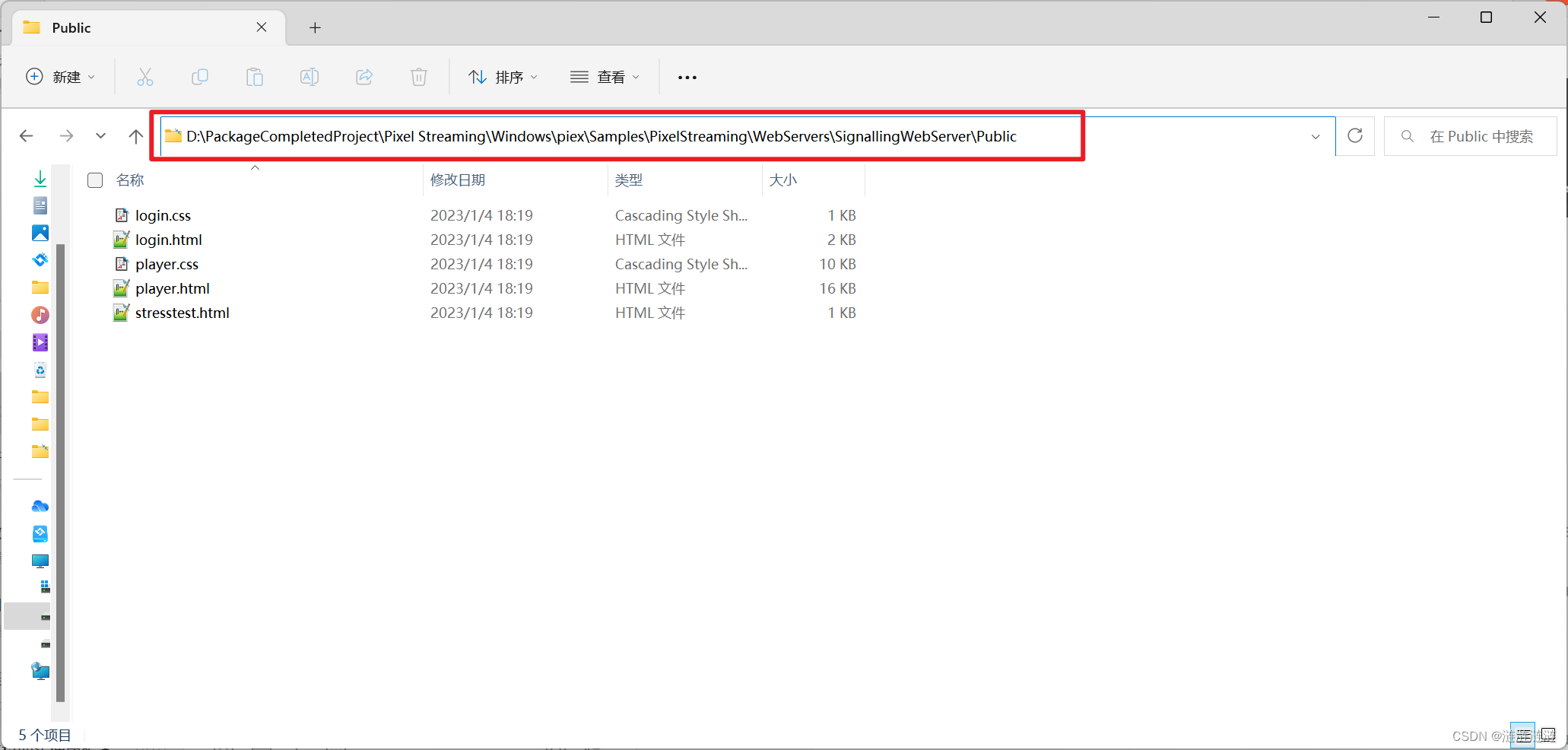The image size is (1568, 750).
Task: Switch to details view layout button
Action: (1522, 735)
